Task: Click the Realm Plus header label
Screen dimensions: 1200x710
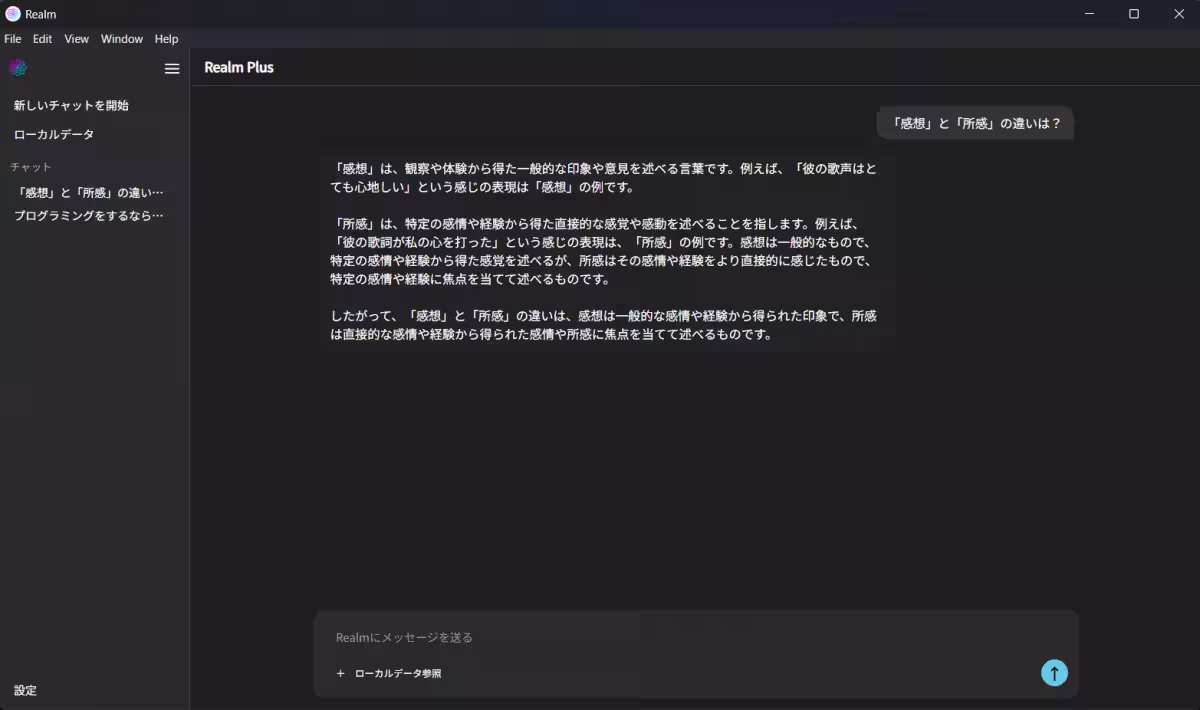Action: [x=239, y=67]
